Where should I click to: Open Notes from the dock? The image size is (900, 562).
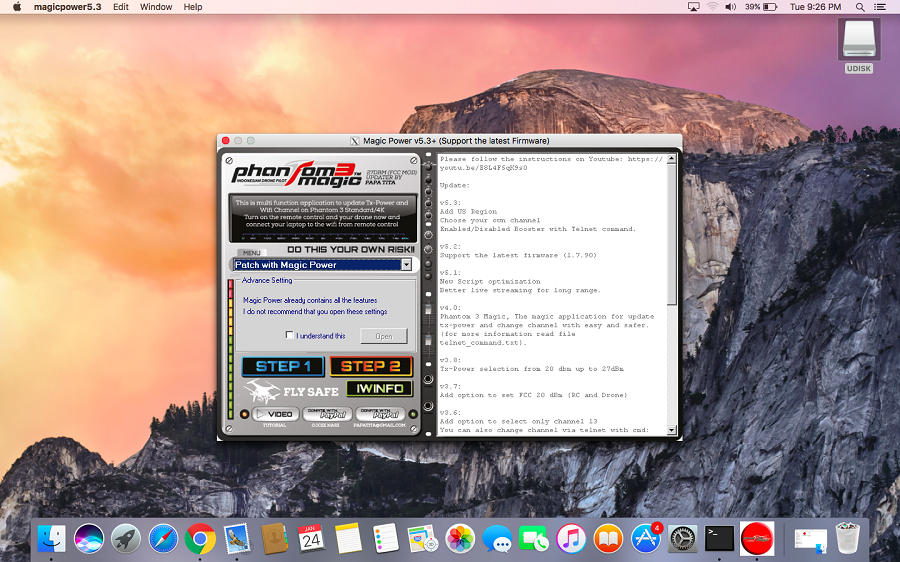348,539
